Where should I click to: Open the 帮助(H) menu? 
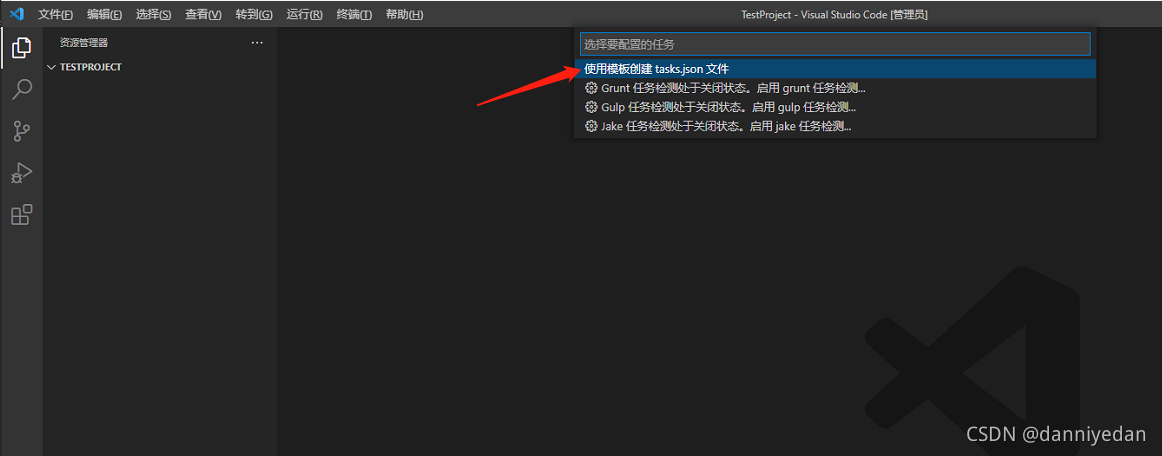pyautogui.click(x=404, y=15)
